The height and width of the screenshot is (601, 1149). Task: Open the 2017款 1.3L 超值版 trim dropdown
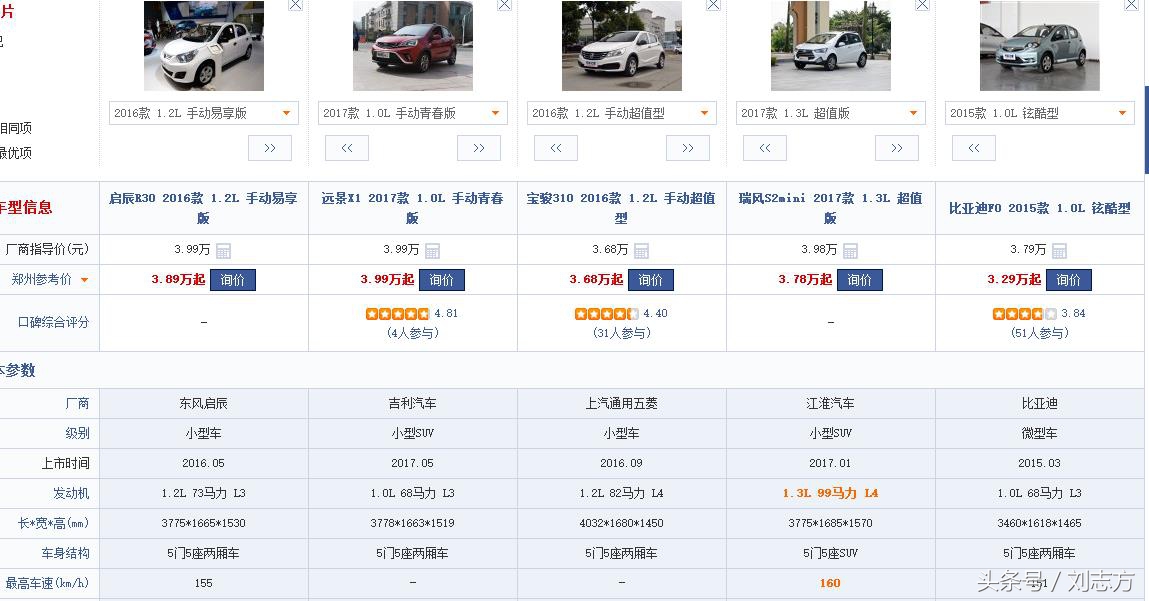[x=830, y=113]
